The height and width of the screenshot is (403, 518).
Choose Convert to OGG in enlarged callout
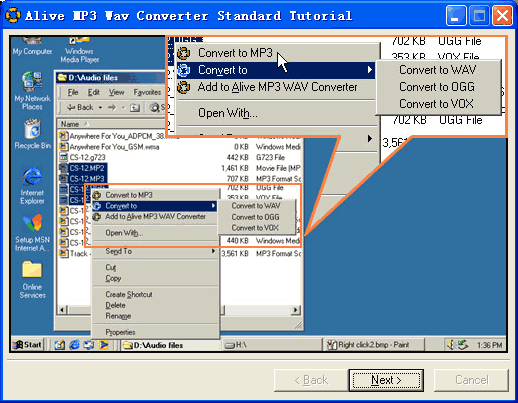(437, 87)
